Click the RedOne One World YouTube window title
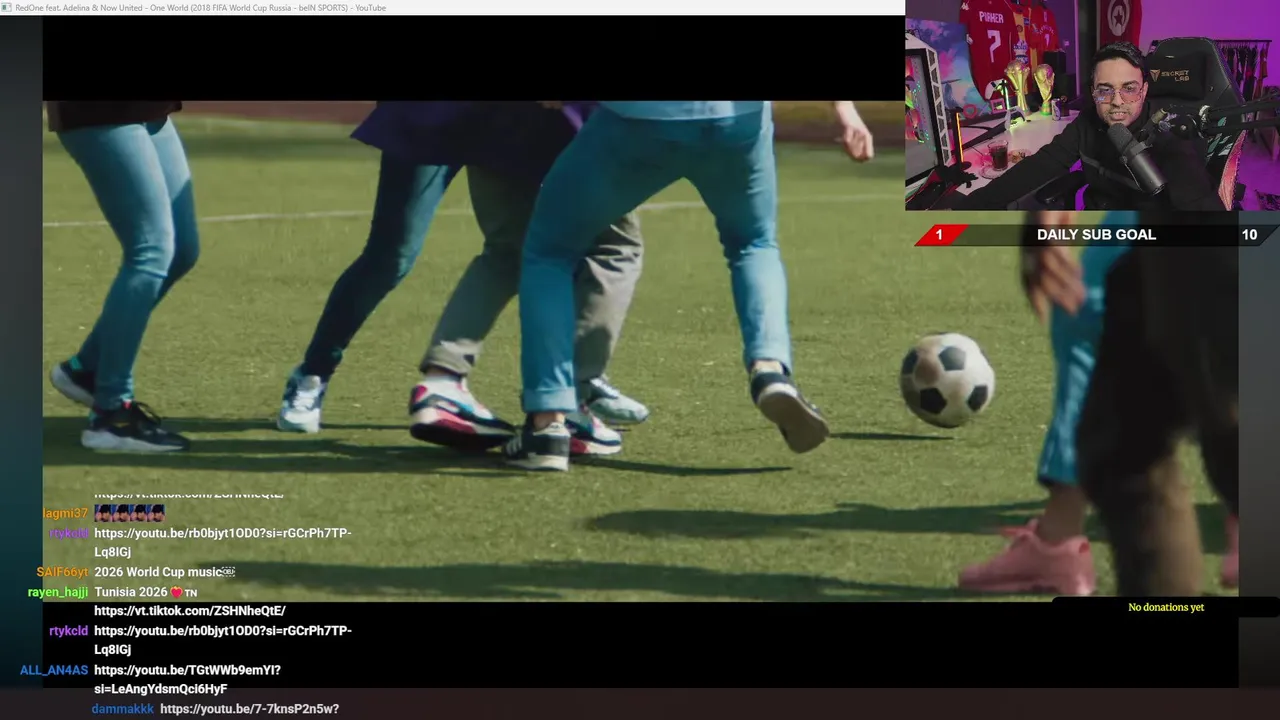Viewport: 1280px width, 720px height. click(200, 7)
